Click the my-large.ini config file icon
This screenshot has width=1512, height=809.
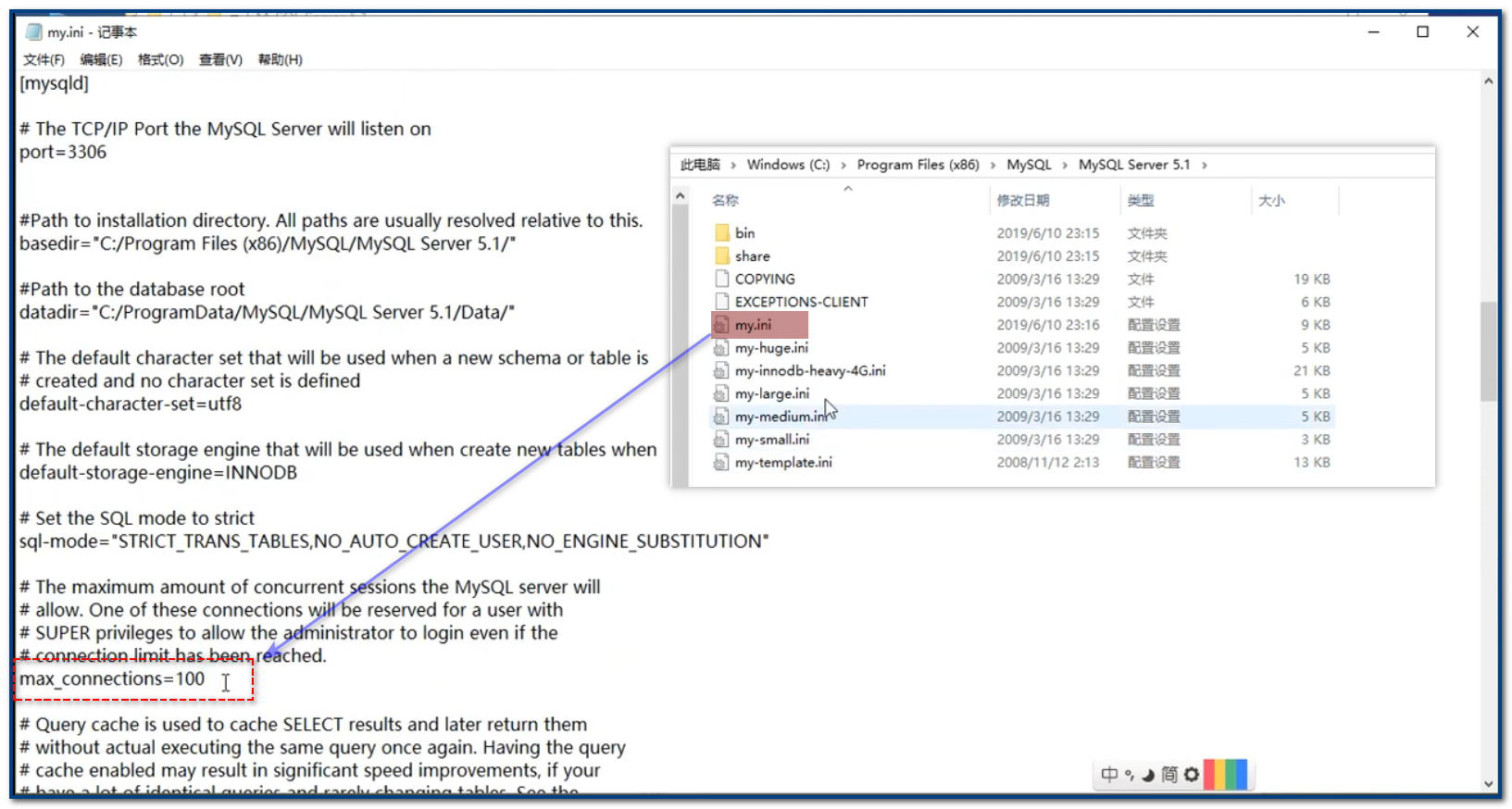pyautogui.click(x=721, y=393)
